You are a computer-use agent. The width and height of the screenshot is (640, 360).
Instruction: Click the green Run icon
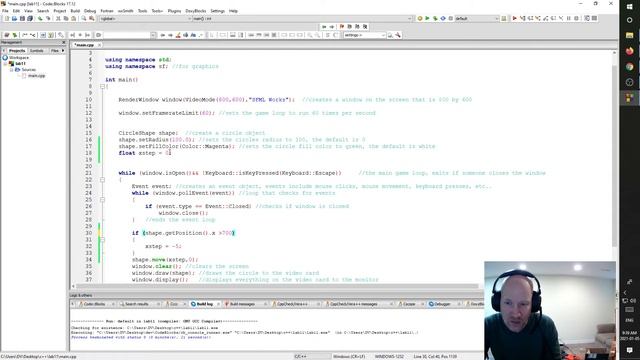tap(427, 18)
